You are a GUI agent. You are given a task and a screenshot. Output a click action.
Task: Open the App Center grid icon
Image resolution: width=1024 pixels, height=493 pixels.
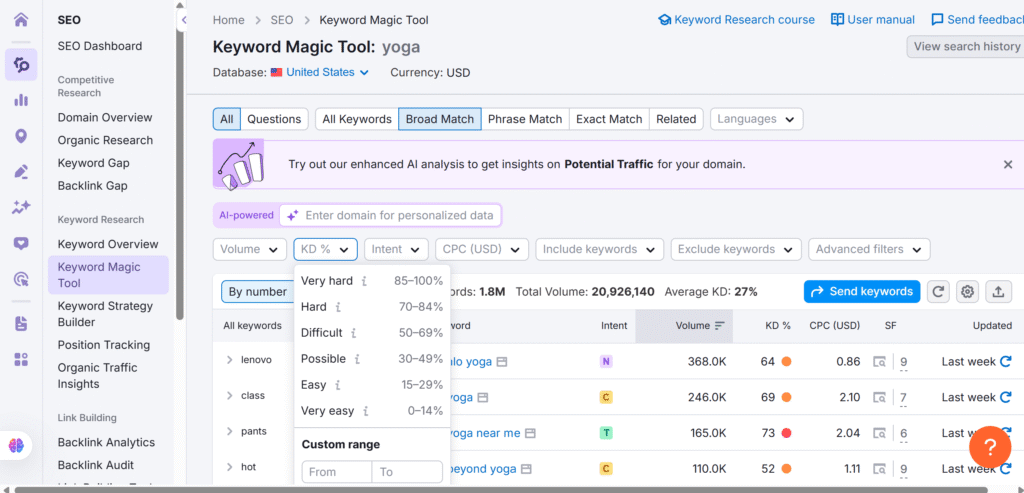click(x=21, y=359)
